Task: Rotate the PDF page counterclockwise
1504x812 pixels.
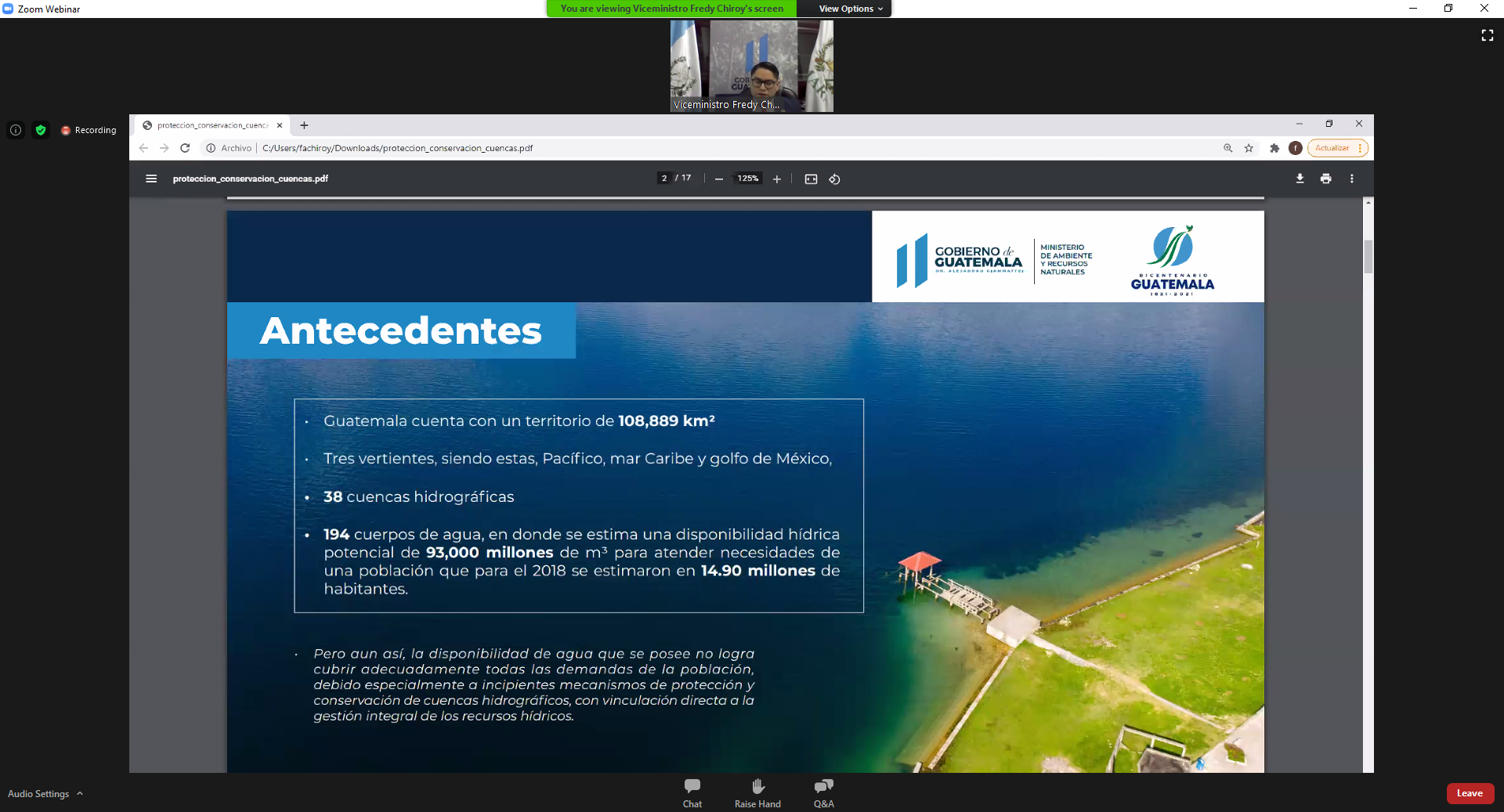Action: pyautogui.click(x=835, y=179)
